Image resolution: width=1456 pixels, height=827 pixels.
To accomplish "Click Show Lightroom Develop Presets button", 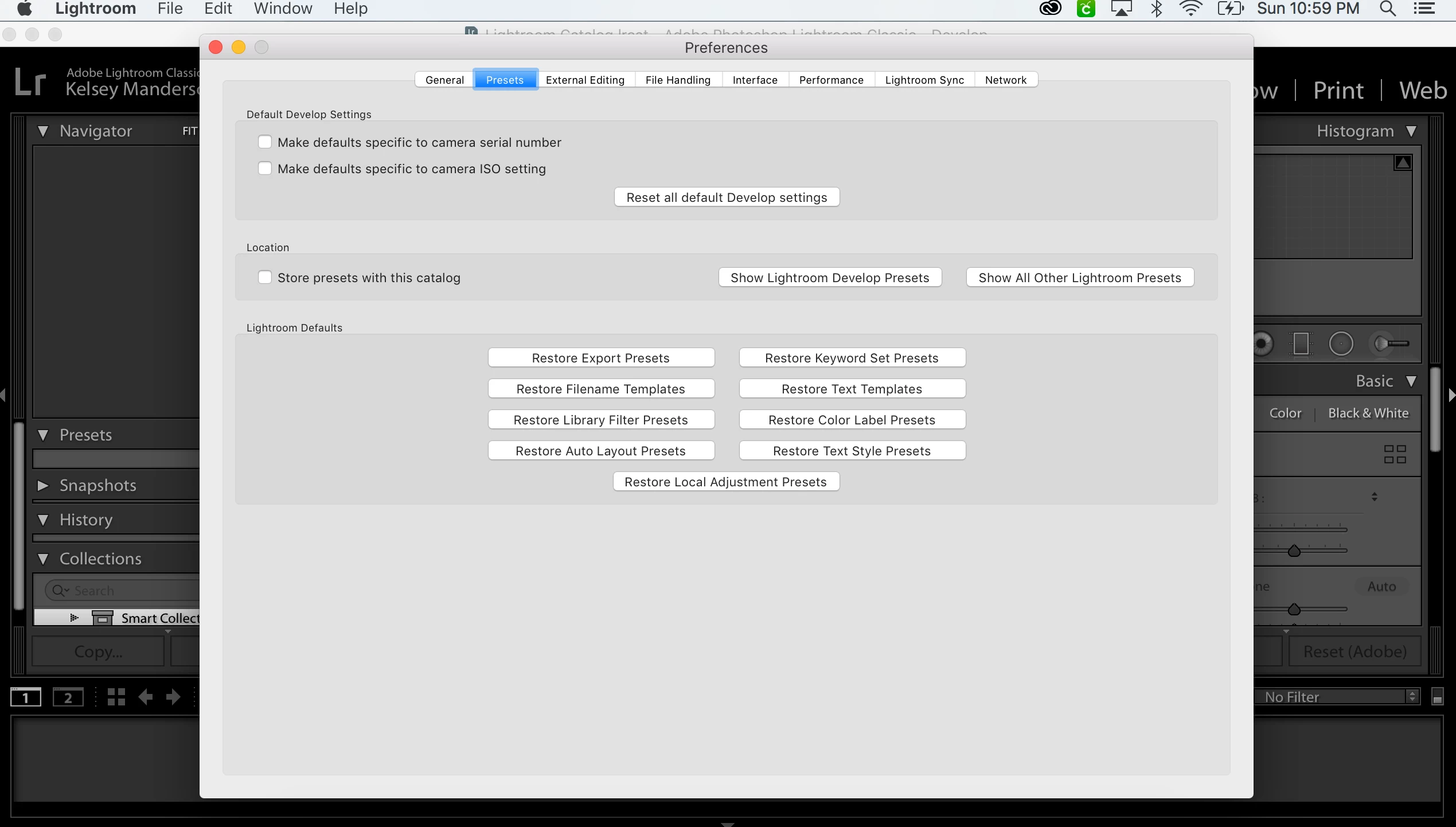I will click(x=830, y=278).
